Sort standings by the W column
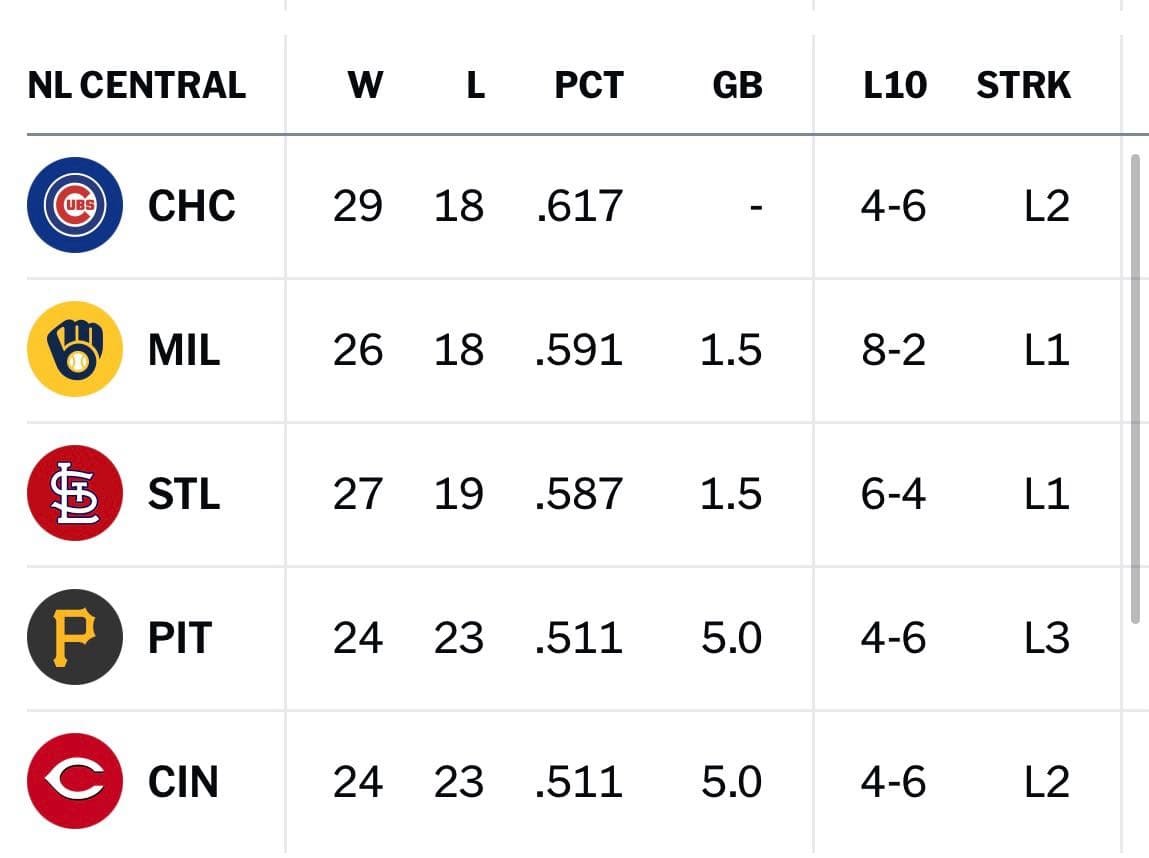The image size is (1149, 858). (365, 85)
